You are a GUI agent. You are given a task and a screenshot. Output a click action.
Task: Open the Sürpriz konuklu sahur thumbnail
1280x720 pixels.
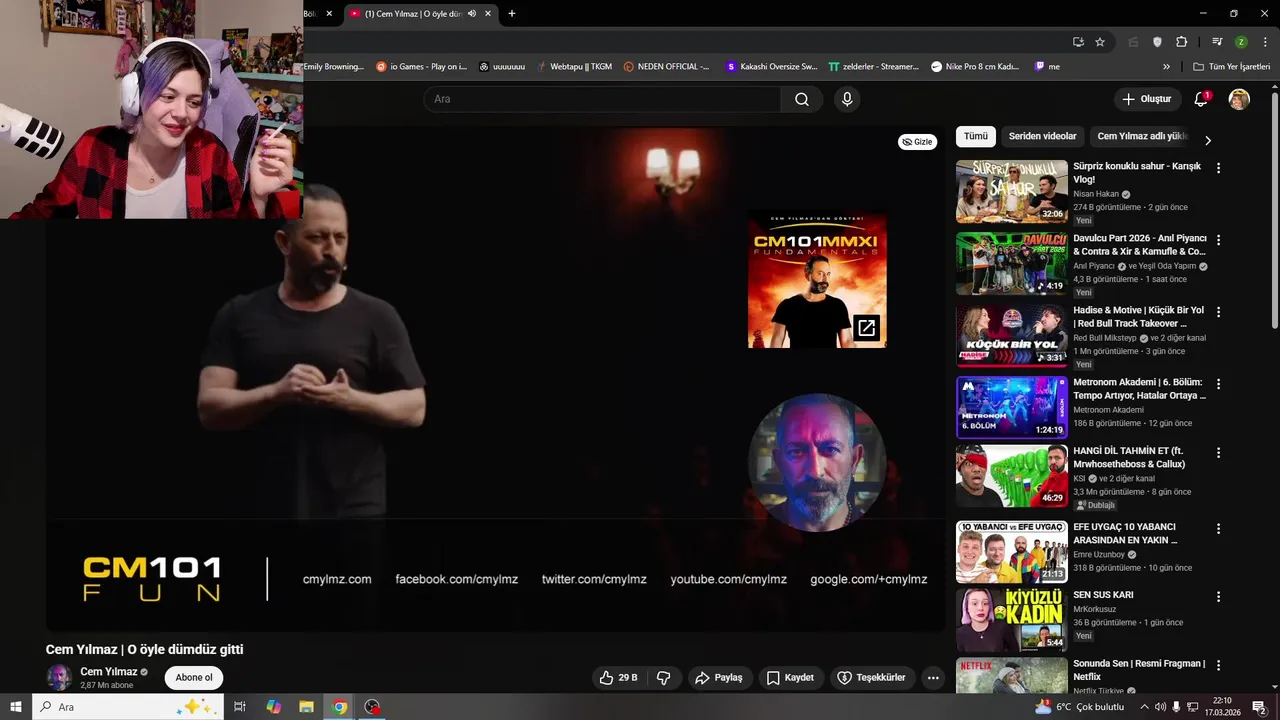click(1012, 192)
